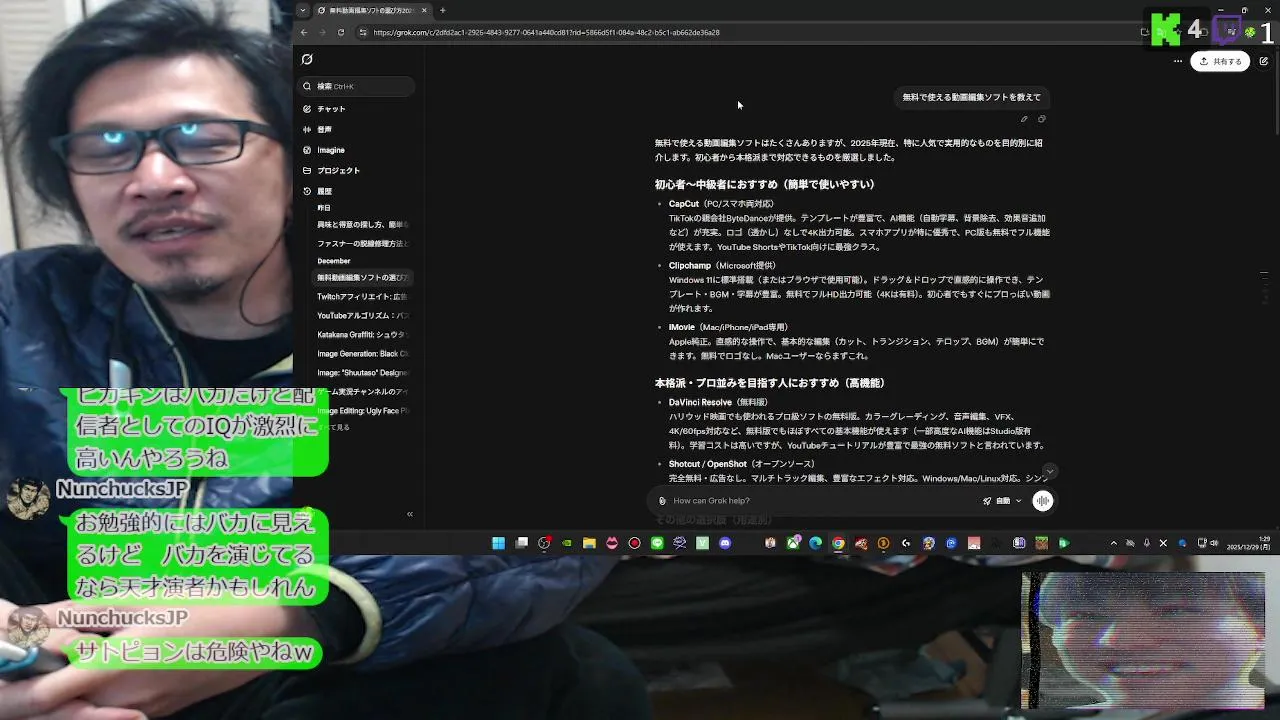Viewport: 1280px width, 720px height.
Task: Open history chat 興味と得意の探し方
Action: coord(363,224)
